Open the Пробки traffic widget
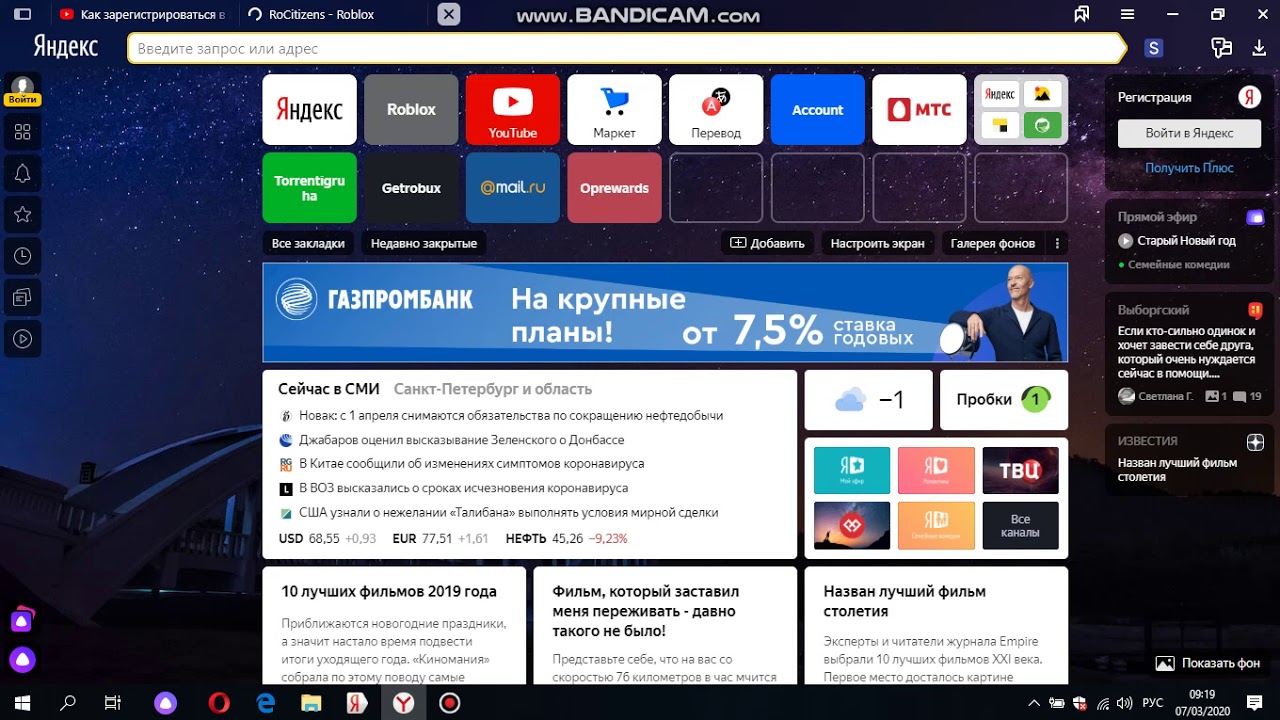Screen dimensions: 1280x720 pos(1004,400)
